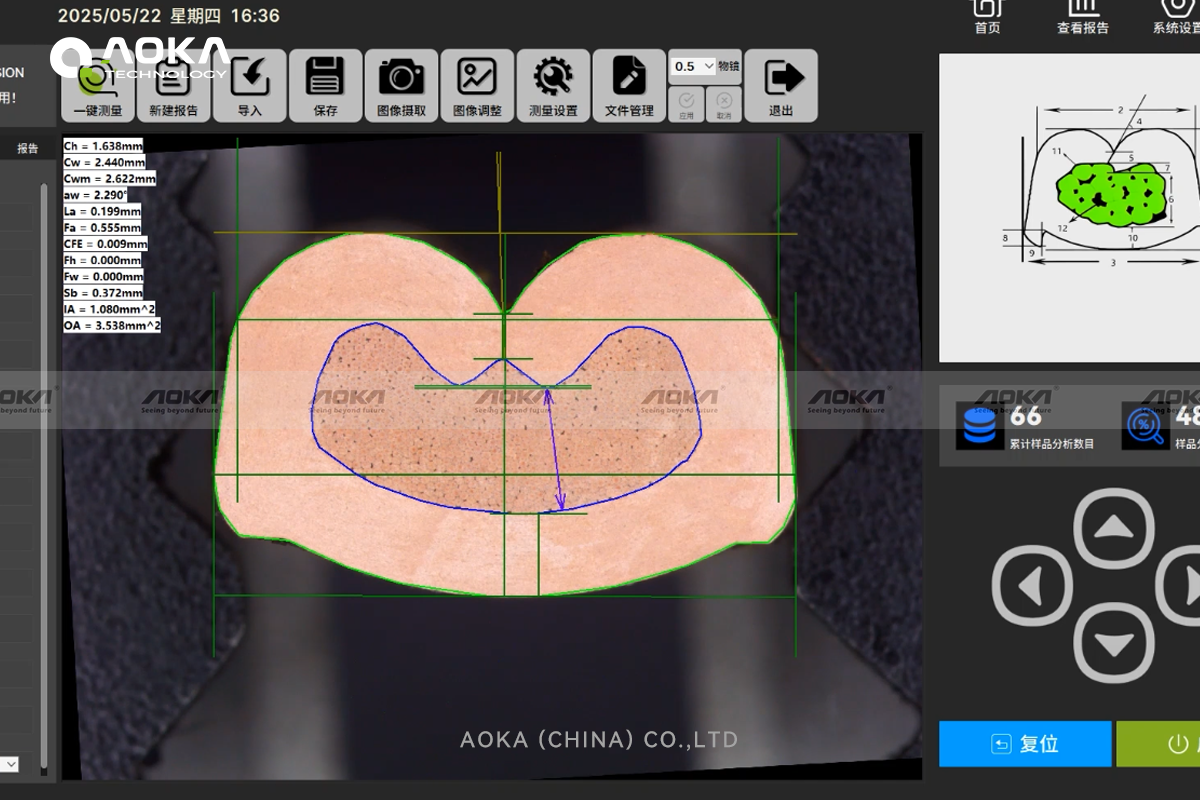Click the blue 复位 reset button
The height and width of the screenshot is (800, 1200).
pyautogui.click(x=1025, y=744)
